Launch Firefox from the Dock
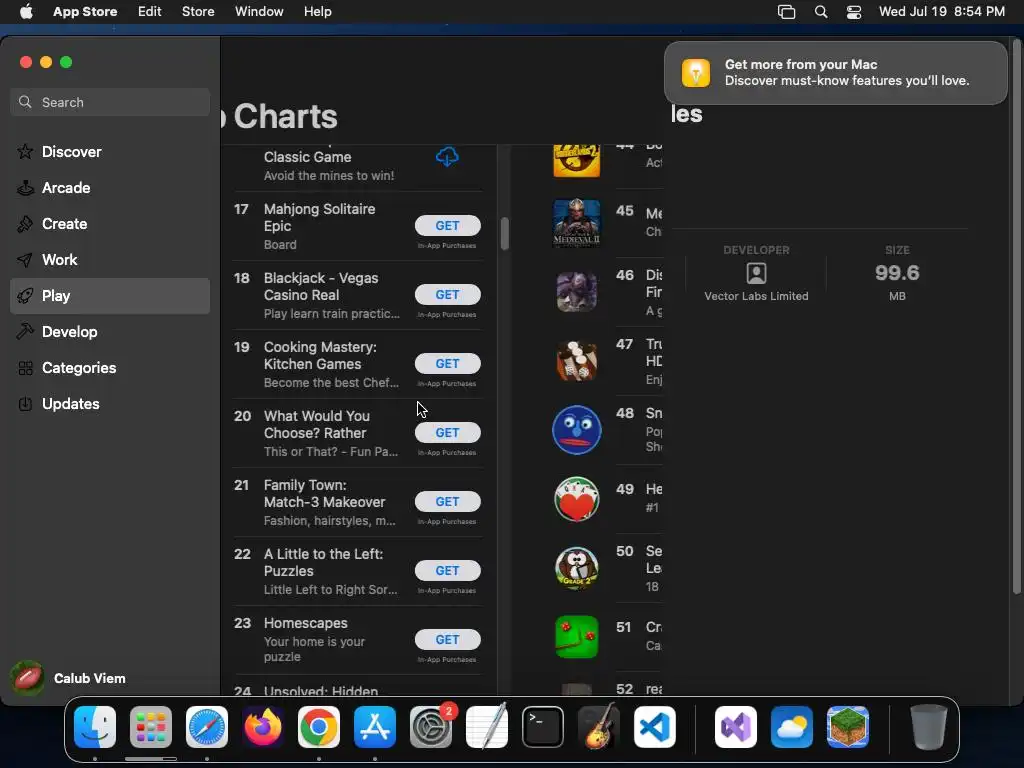The image size is (1024, 768). click(x=263, y=727)
